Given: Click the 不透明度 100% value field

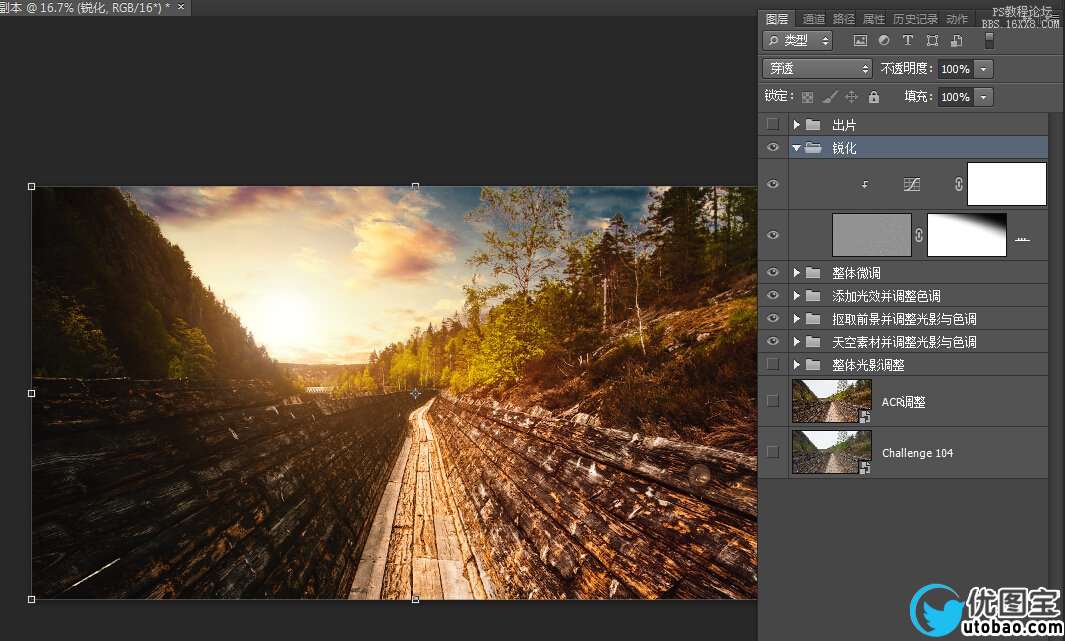Looking at the screenshot, I should coord(955,69).
